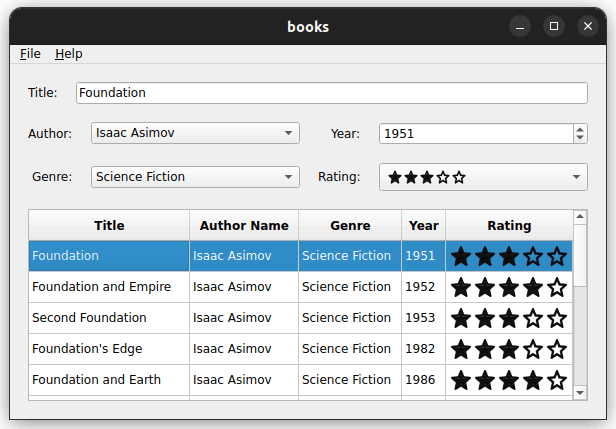Expand the Genre combo box
Image resolution: width=616 pixels, height=429 pixels.
195,177
